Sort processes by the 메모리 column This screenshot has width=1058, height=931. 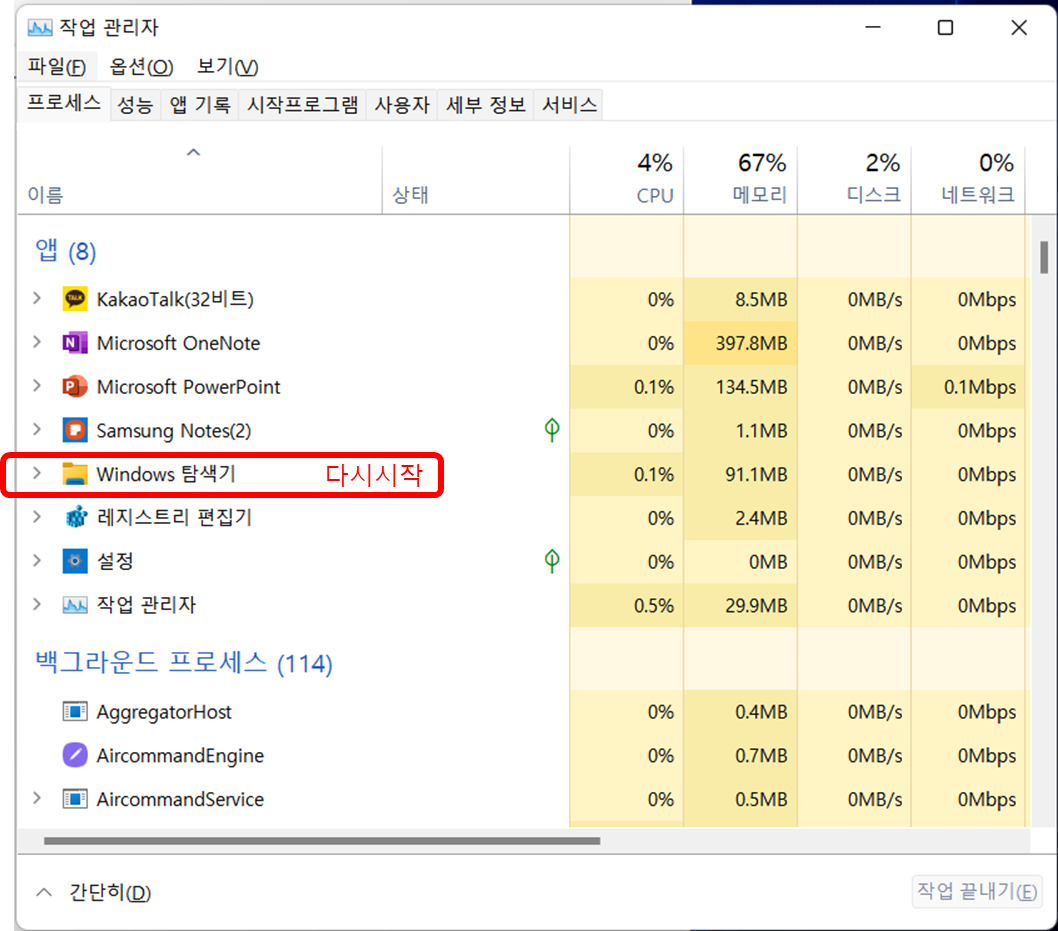(x=740, y=180)
